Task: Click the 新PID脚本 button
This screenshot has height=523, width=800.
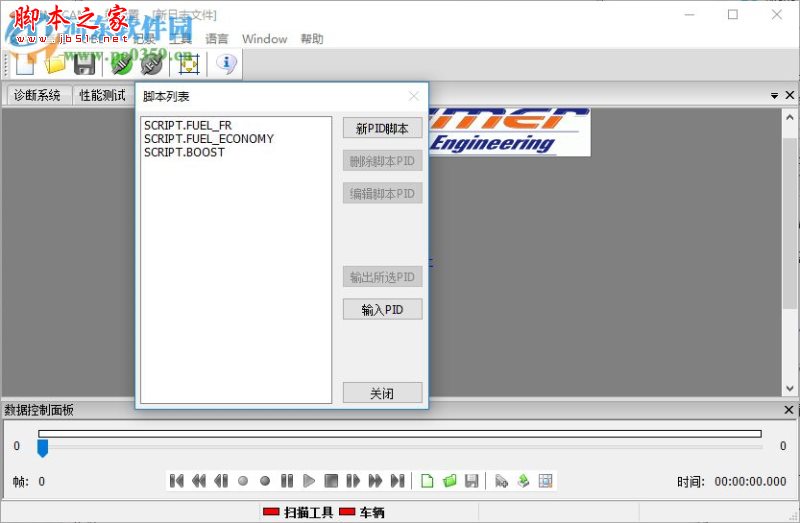Action: [x=382, y=128]
